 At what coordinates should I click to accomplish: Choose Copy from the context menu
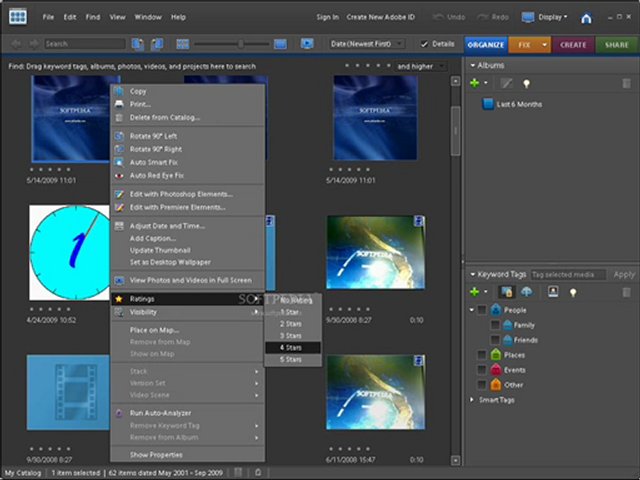pyautogui.click(x=187, y=91)
